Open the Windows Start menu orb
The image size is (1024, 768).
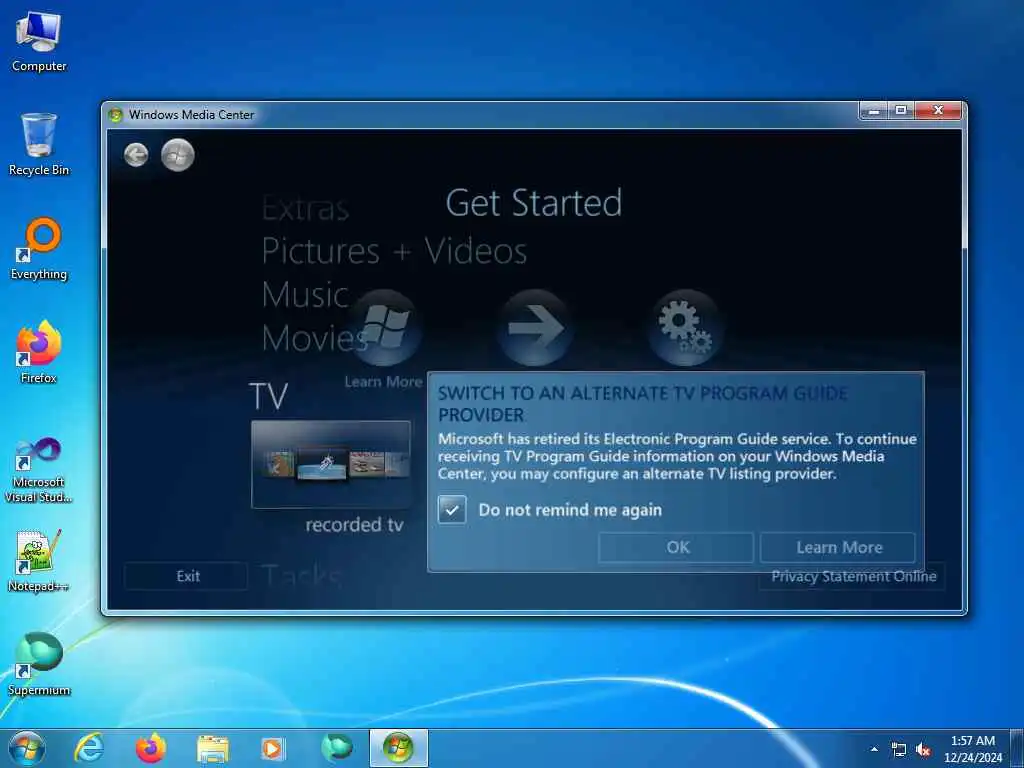click(x=26, y=748)
